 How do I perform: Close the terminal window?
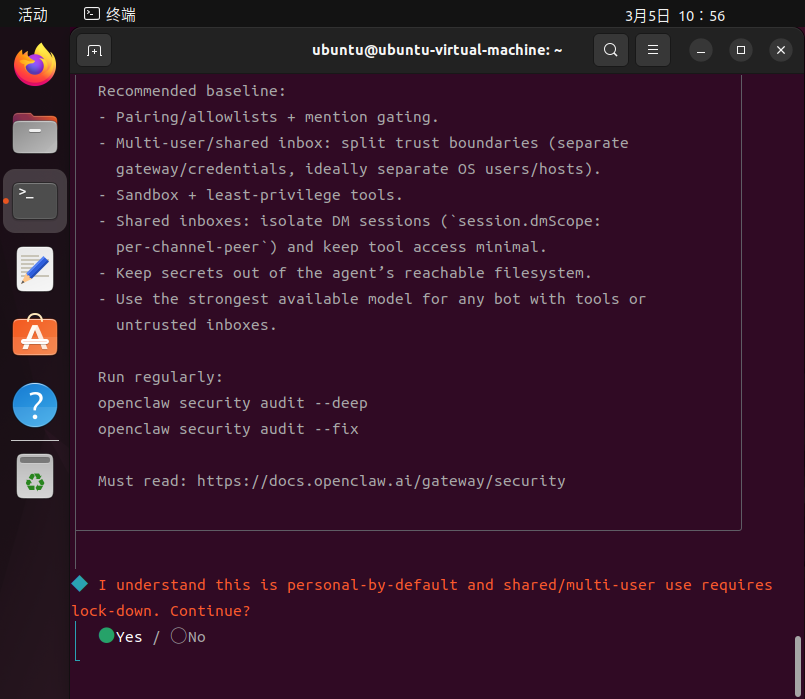pyautogui.click(x=781, y=50)
